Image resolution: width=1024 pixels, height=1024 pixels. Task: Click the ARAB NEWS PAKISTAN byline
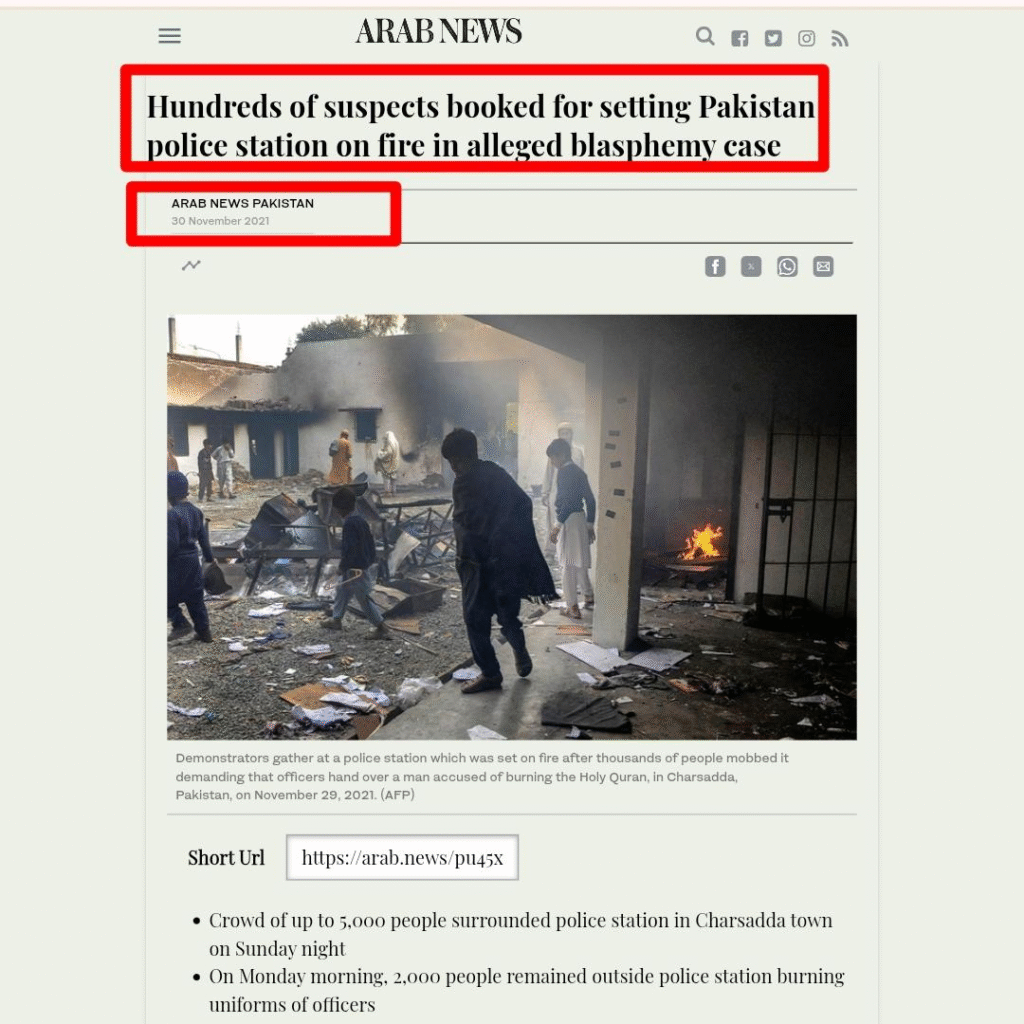click(242, 204)
